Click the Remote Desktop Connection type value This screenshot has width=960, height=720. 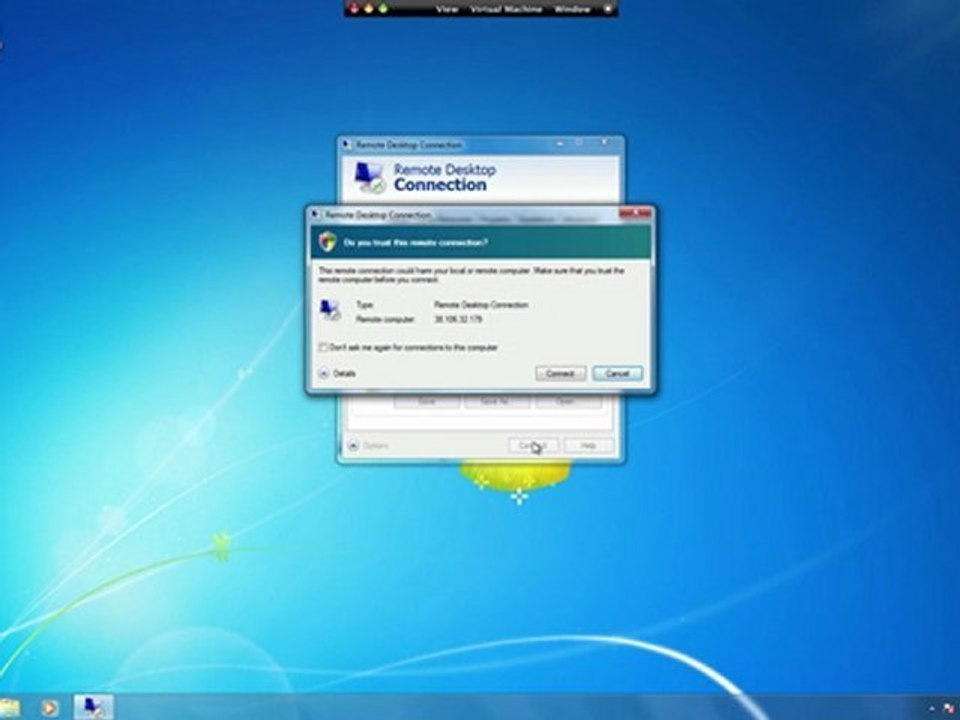coord(481,304)
